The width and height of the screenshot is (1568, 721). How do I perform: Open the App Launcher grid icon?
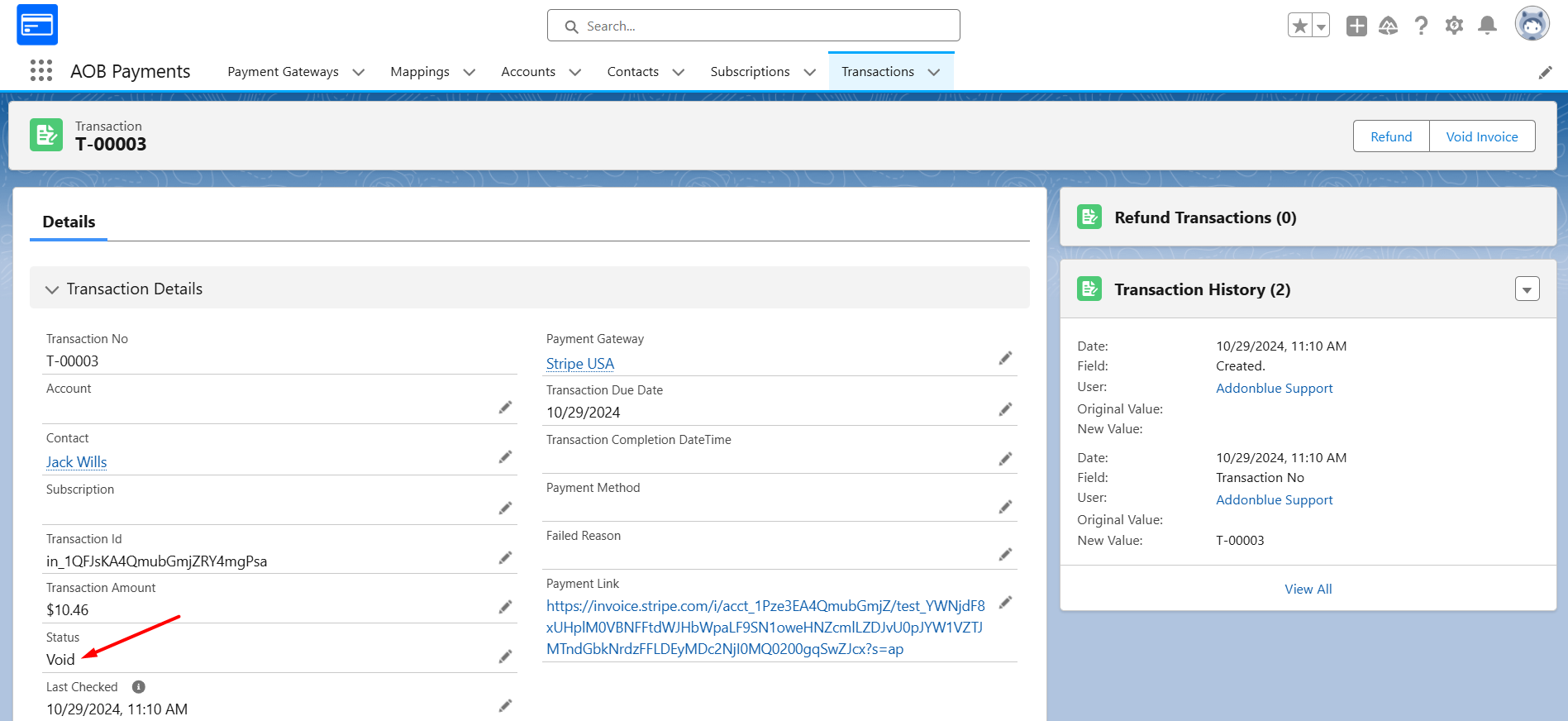point(41,71)
